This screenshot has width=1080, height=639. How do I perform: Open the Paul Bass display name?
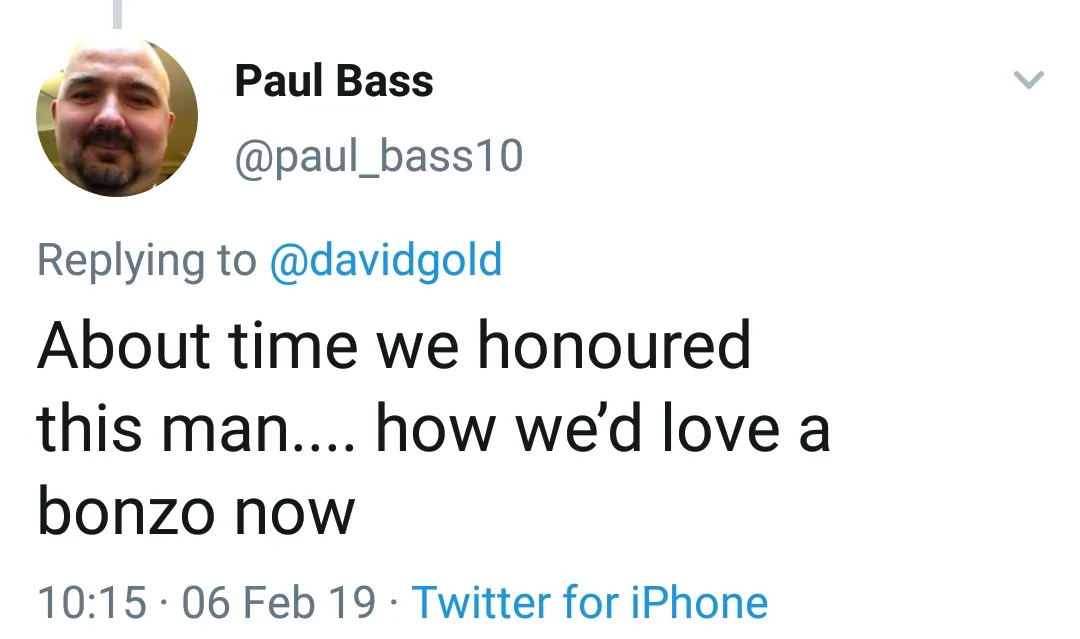[334, 81]
